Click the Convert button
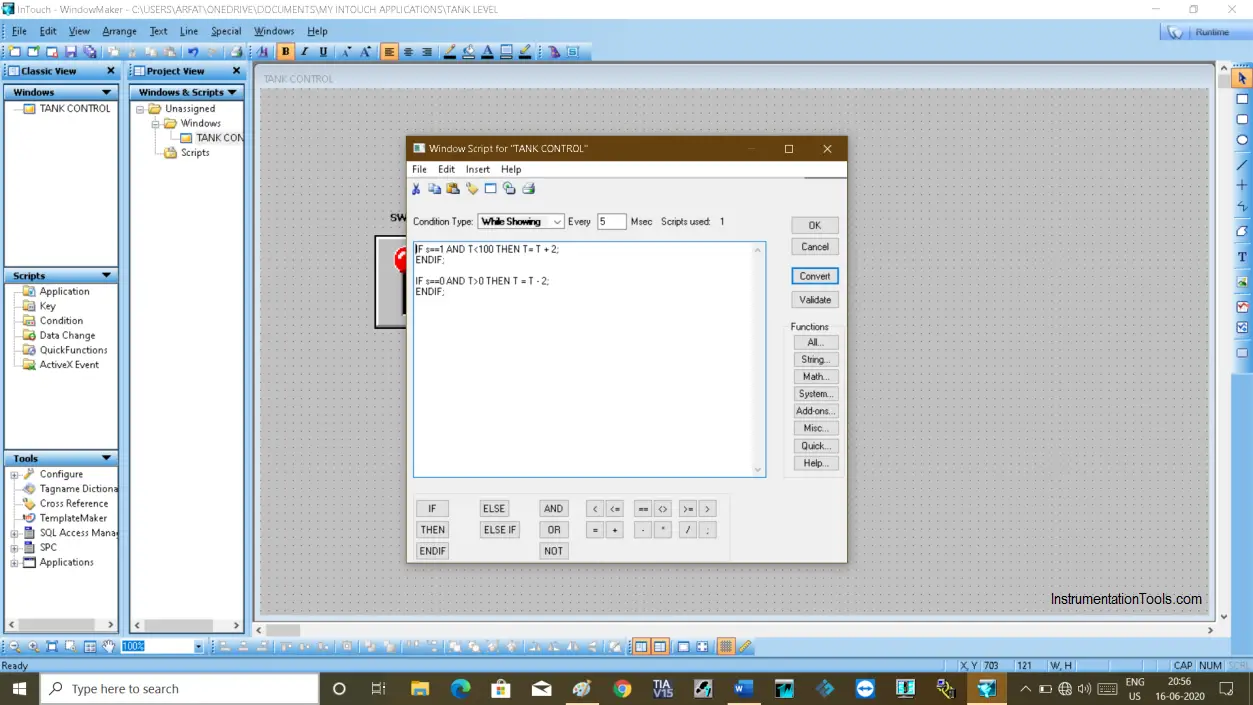 (815, 276)
